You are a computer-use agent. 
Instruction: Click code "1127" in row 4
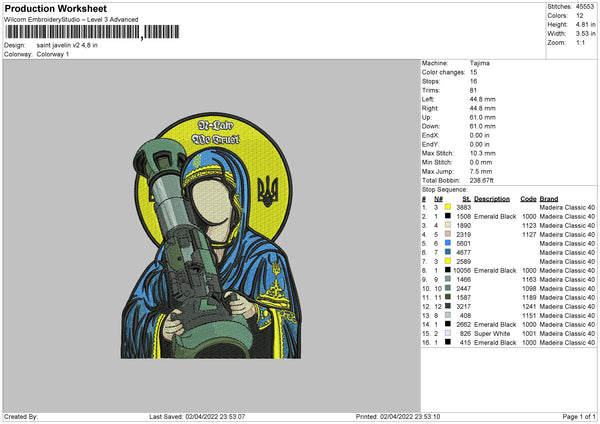(x=529, y=235)
